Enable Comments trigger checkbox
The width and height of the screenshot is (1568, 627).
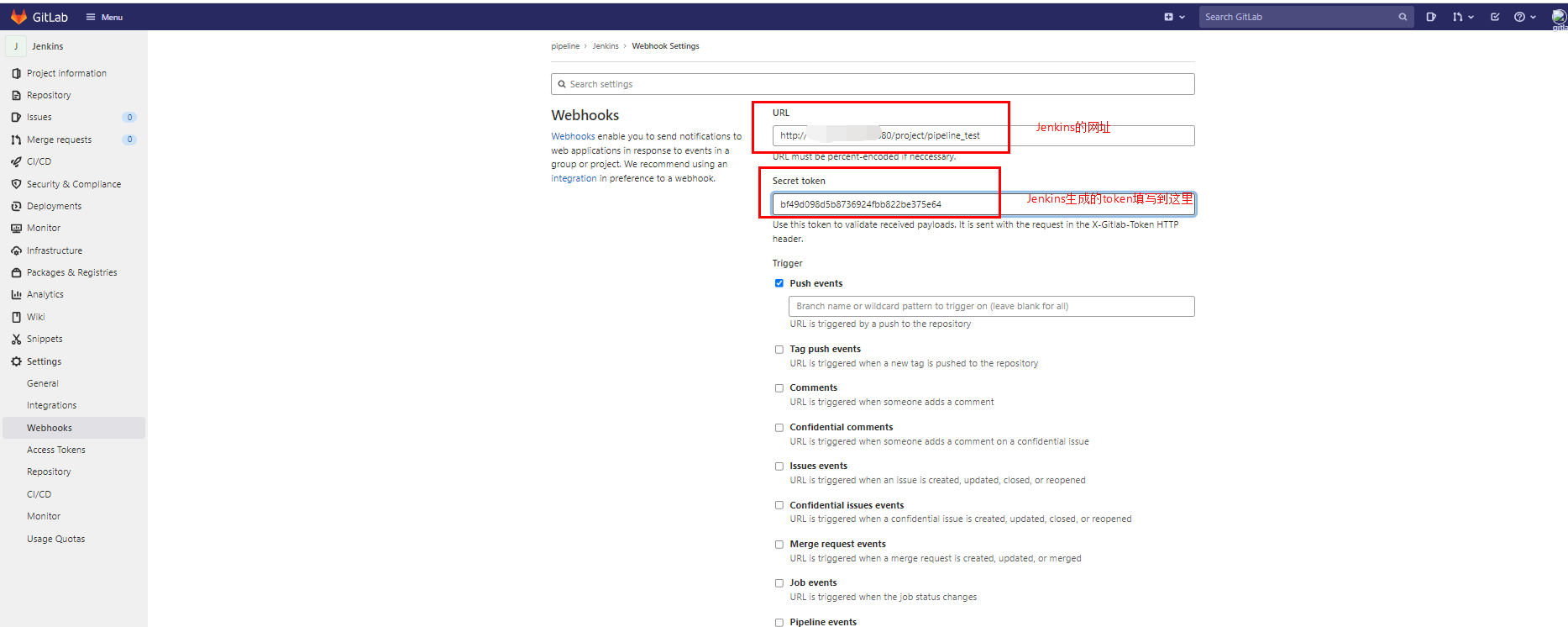click(779, 387)
